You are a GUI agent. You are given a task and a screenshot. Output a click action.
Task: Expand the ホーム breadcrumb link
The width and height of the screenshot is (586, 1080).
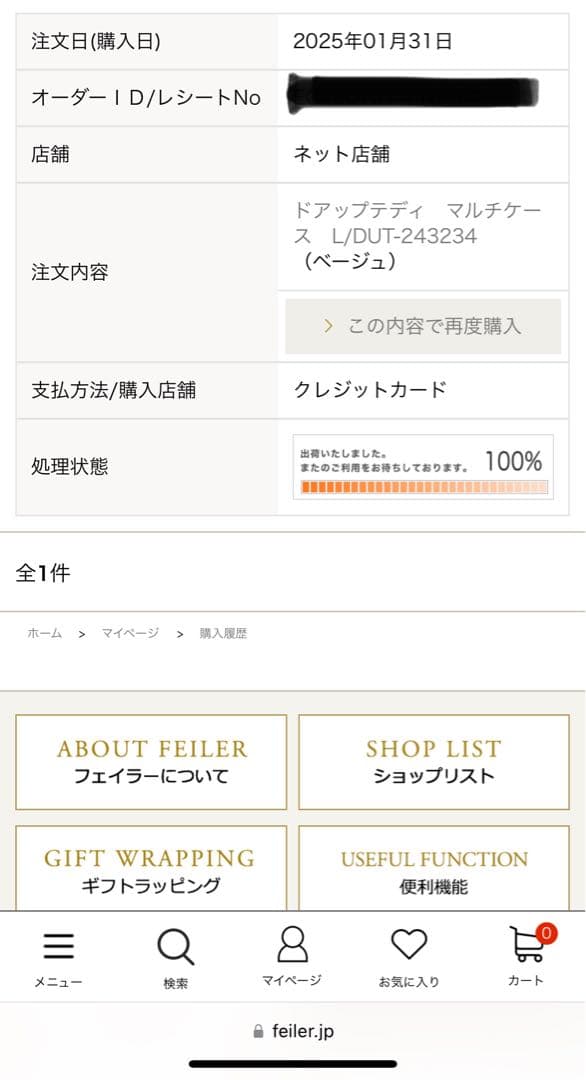44,633
